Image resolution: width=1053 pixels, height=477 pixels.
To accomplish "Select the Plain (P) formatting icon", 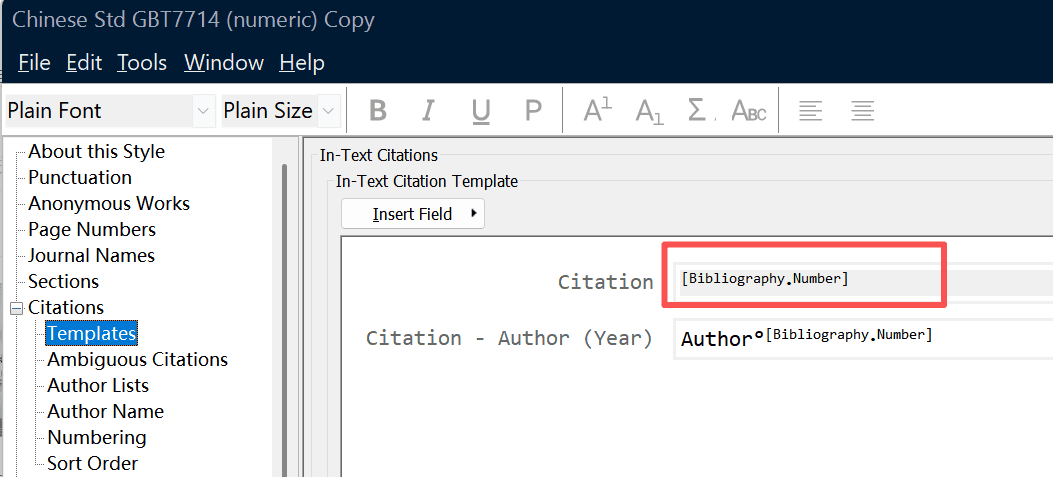I will (533, 110).
